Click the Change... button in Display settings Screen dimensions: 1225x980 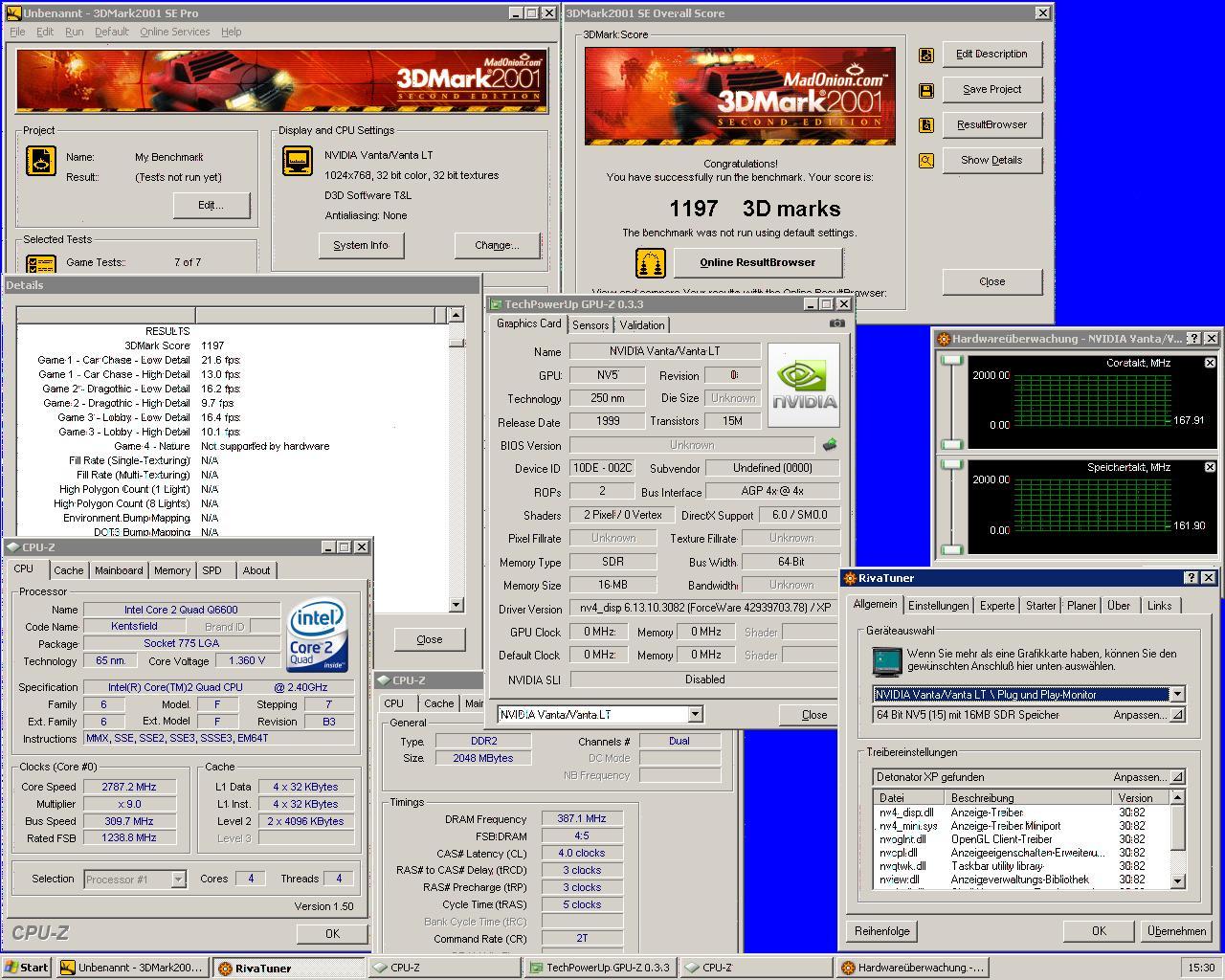497,245
